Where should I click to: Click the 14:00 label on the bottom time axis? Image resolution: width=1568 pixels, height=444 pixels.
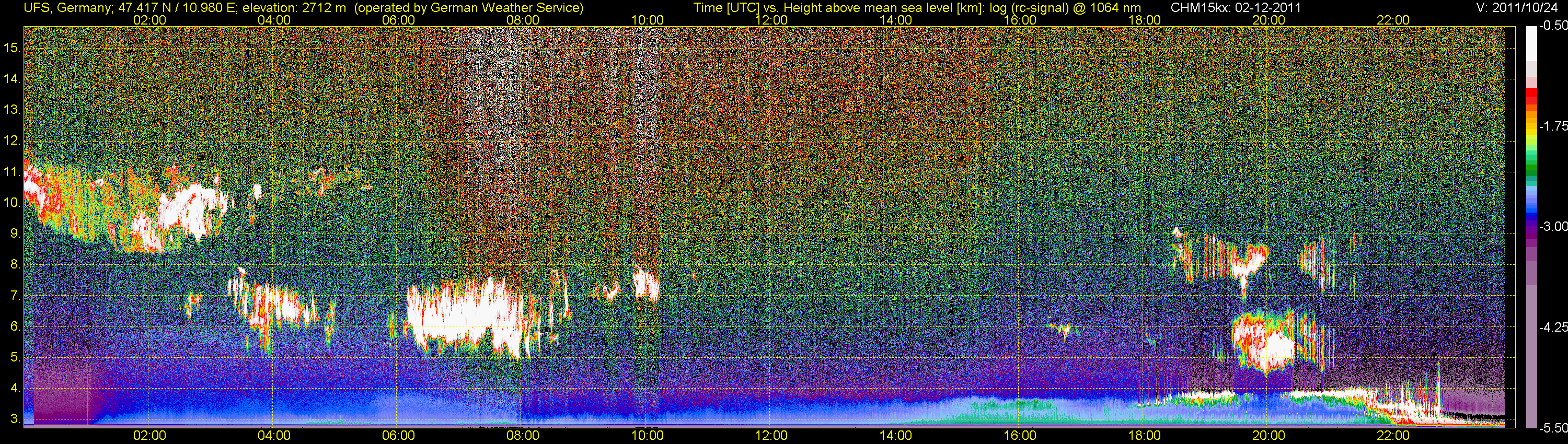[x=896, y=436]
